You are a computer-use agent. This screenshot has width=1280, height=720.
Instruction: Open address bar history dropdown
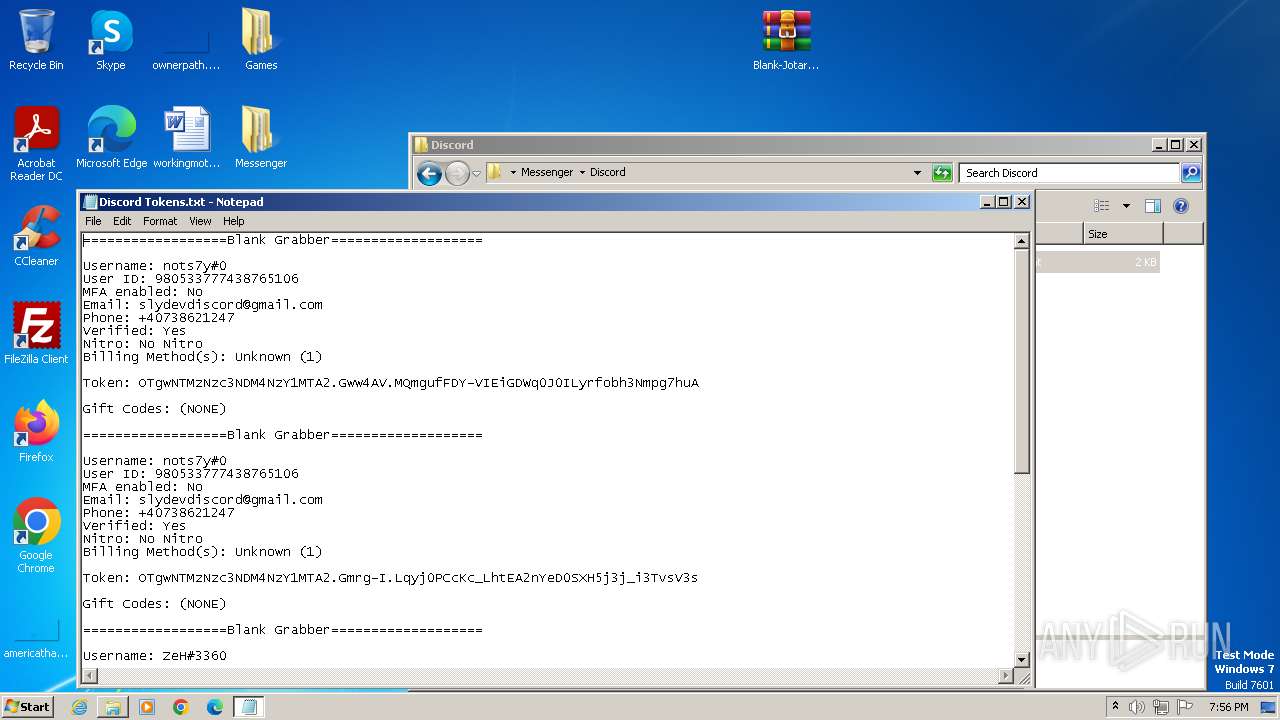click(917, 173)
